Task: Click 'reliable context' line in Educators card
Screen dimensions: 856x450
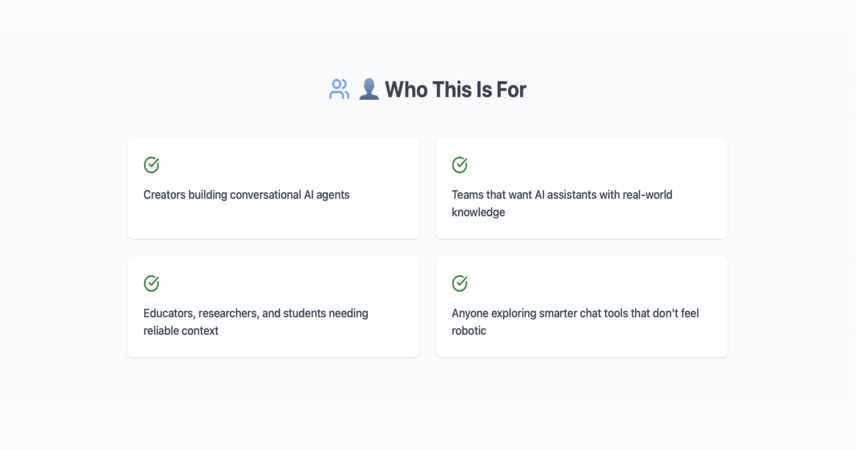Action: (181, 331)
